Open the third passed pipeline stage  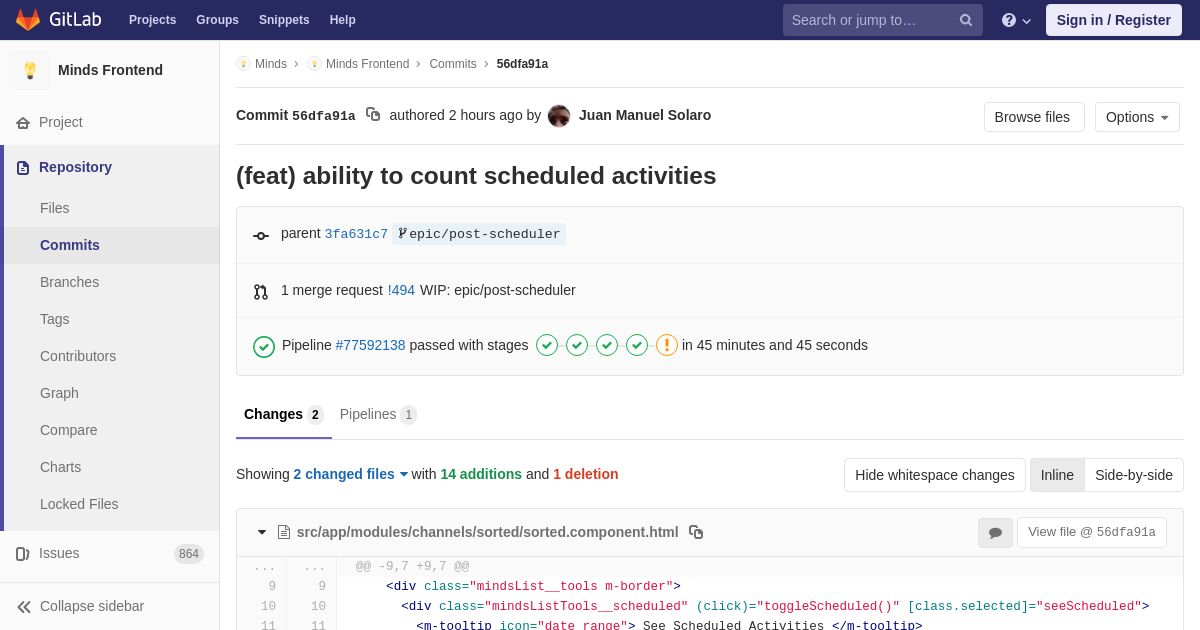tap(607, 345)
